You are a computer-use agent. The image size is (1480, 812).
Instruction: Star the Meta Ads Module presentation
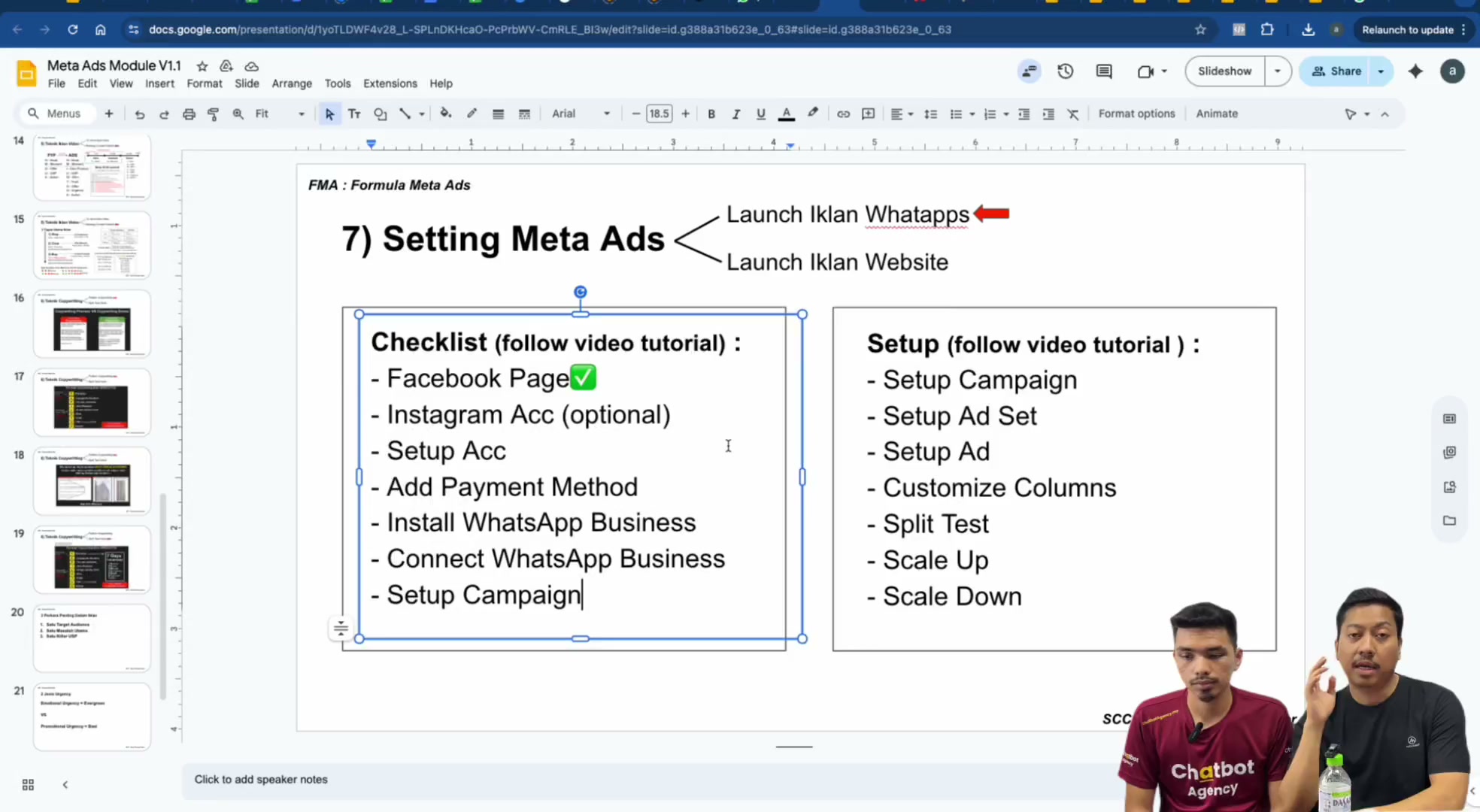tap(202, 66)
